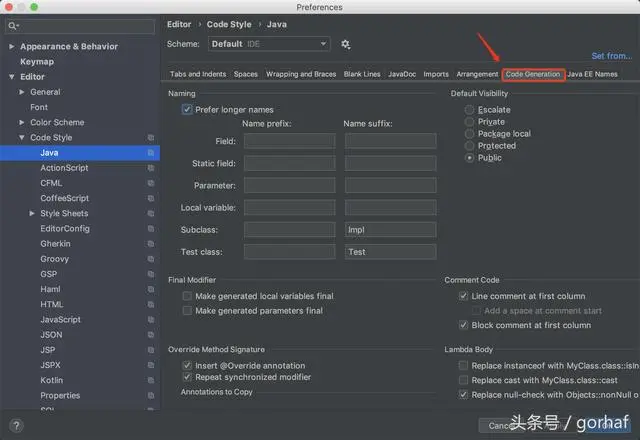This screenshot has width=640, height=440.
Task: Click the scheme icon beside CoffeeScript
Action: (151, 198)
